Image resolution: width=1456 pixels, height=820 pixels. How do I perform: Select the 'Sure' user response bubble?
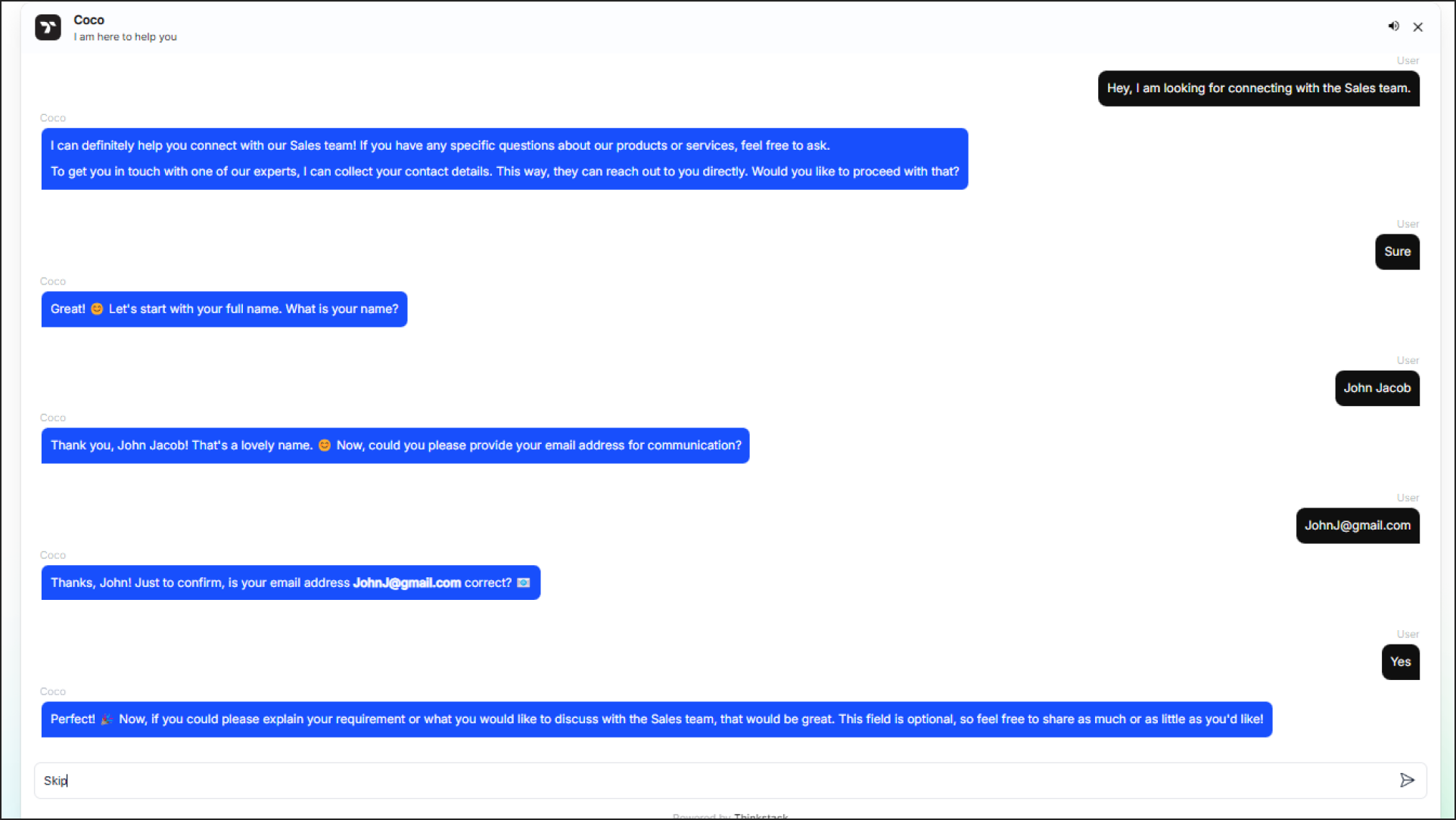(x=1397, y=252)
